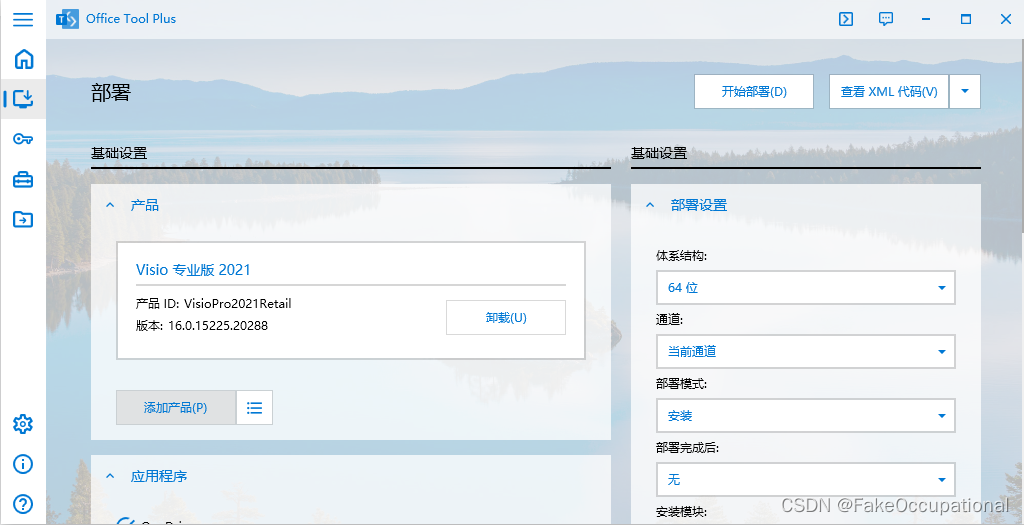Open the Activate key icon page
Image resolution: width=1024 pixels, height=525 pixels.
(23, 138)
